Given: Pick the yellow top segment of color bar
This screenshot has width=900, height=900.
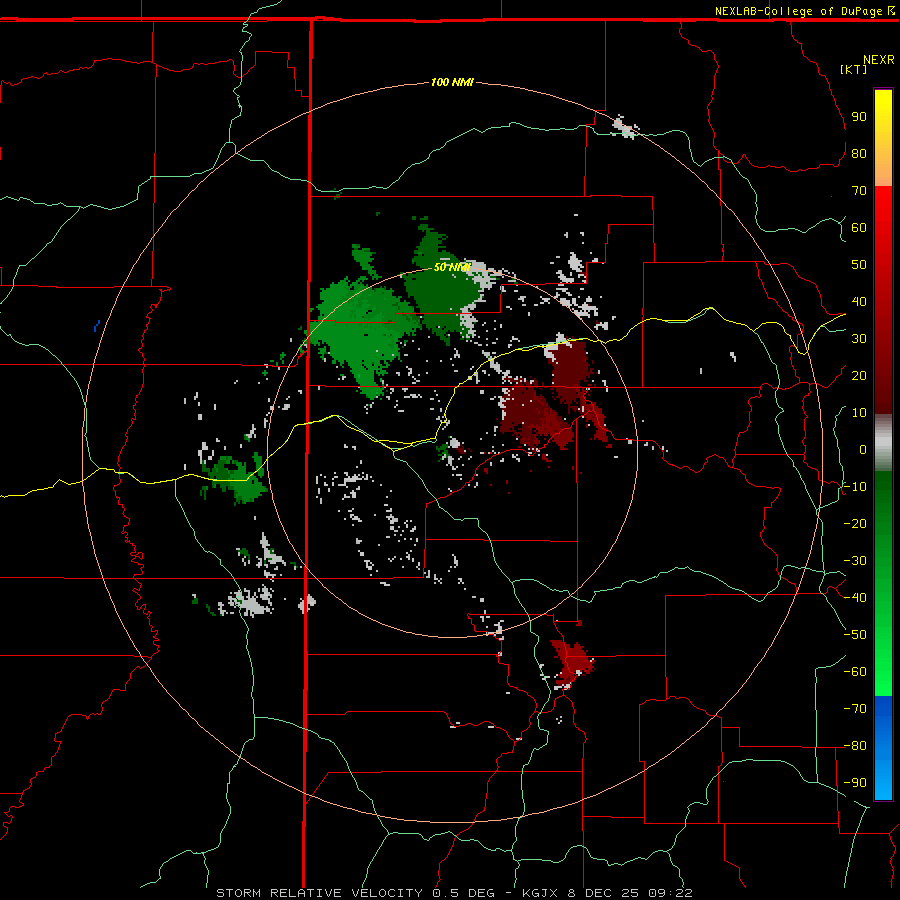Looking at the screenshot, I should (883, 138).
